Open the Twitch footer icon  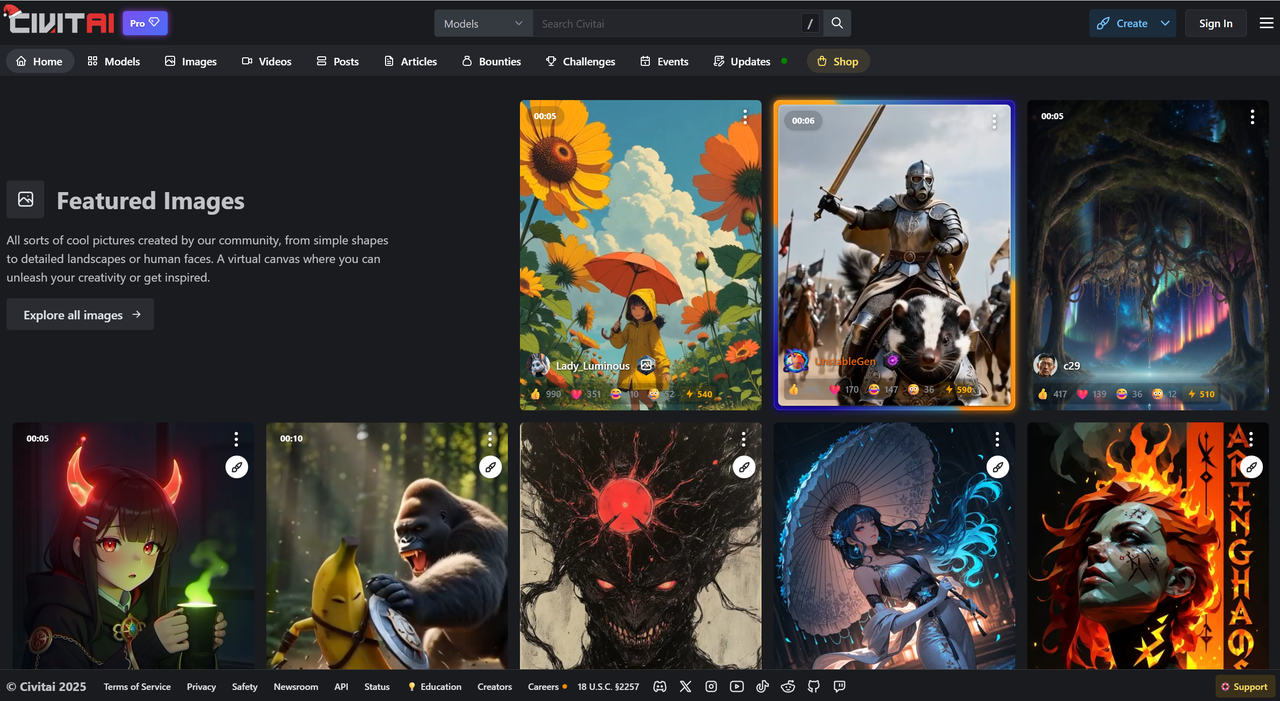(x=839, y=687)
